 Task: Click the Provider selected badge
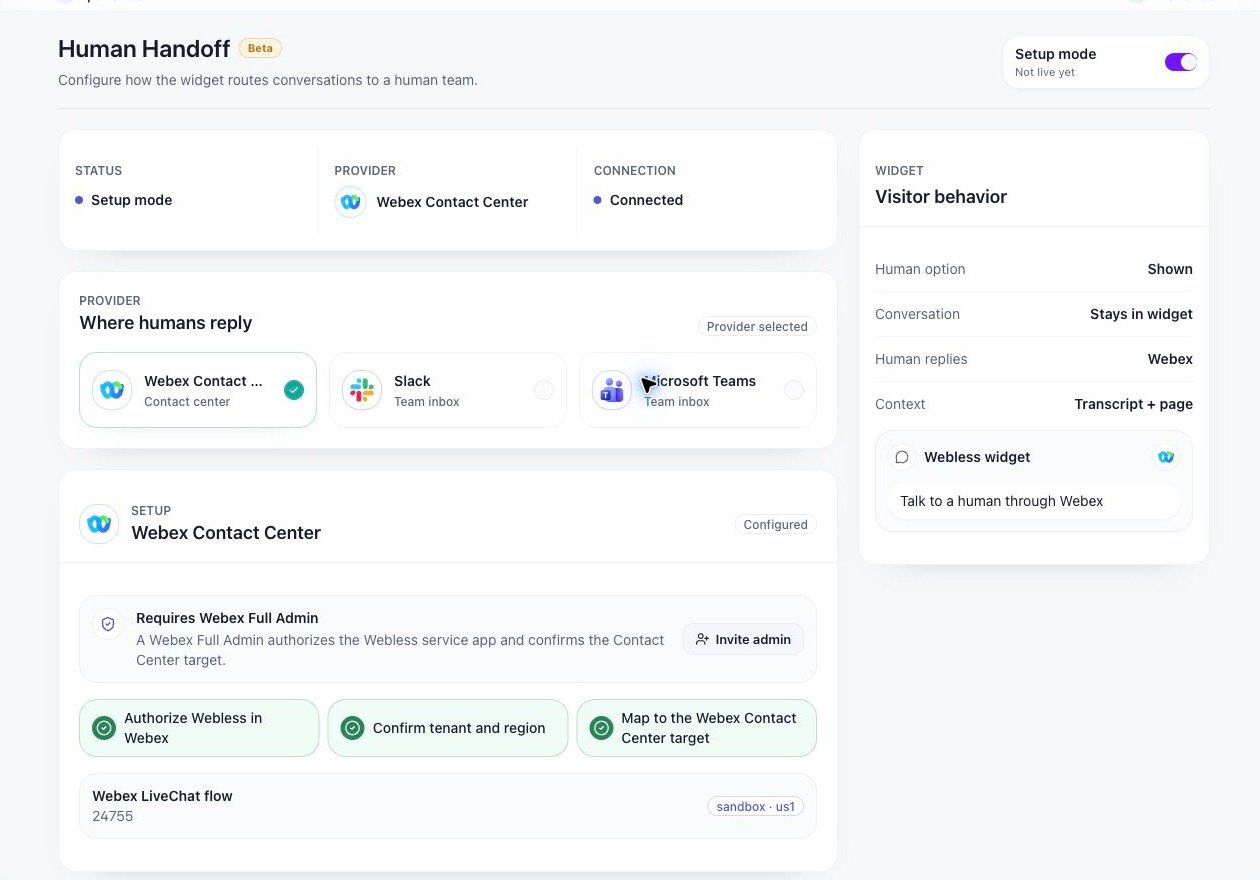tap(757, 326)
